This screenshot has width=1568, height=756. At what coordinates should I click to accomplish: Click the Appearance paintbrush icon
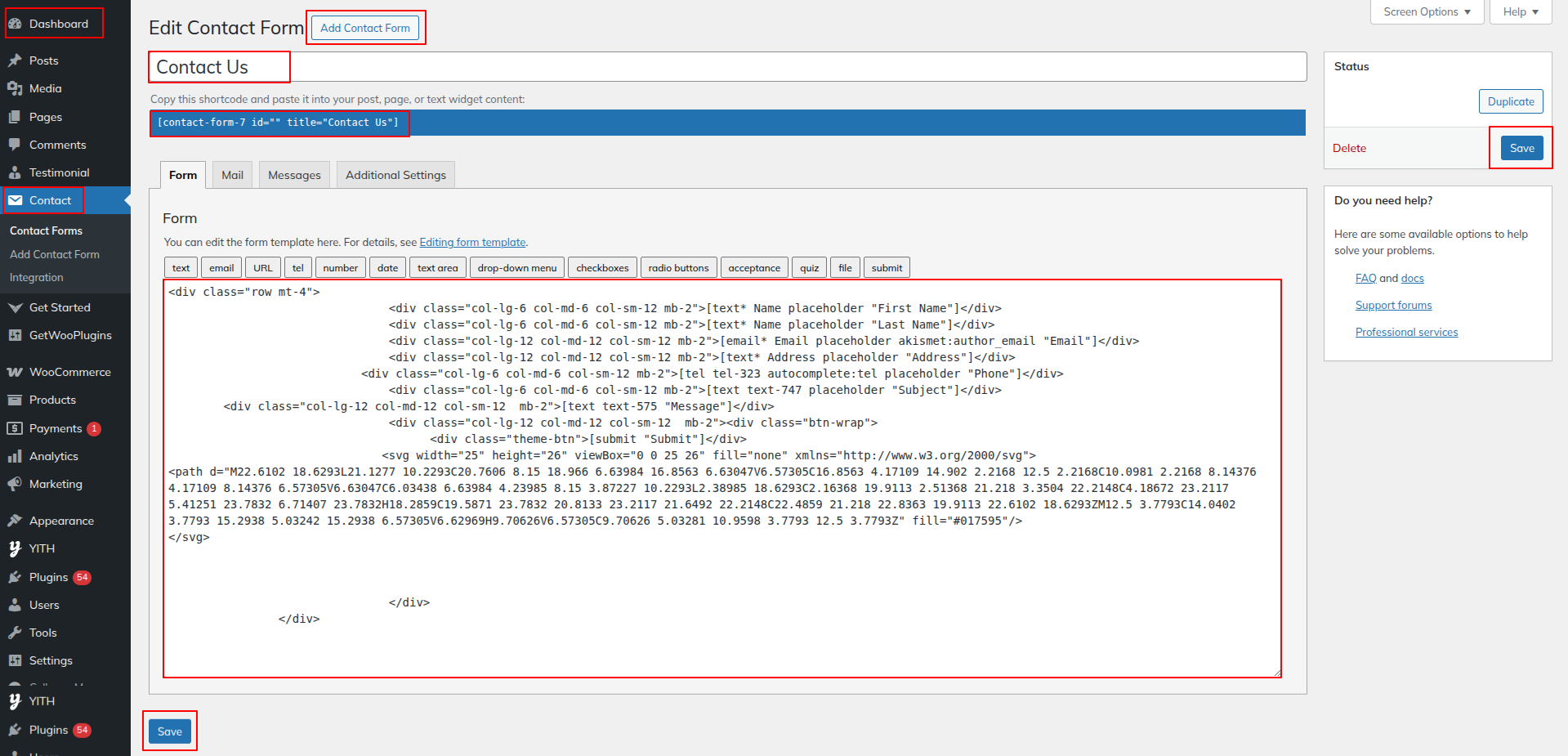(15, 521)
